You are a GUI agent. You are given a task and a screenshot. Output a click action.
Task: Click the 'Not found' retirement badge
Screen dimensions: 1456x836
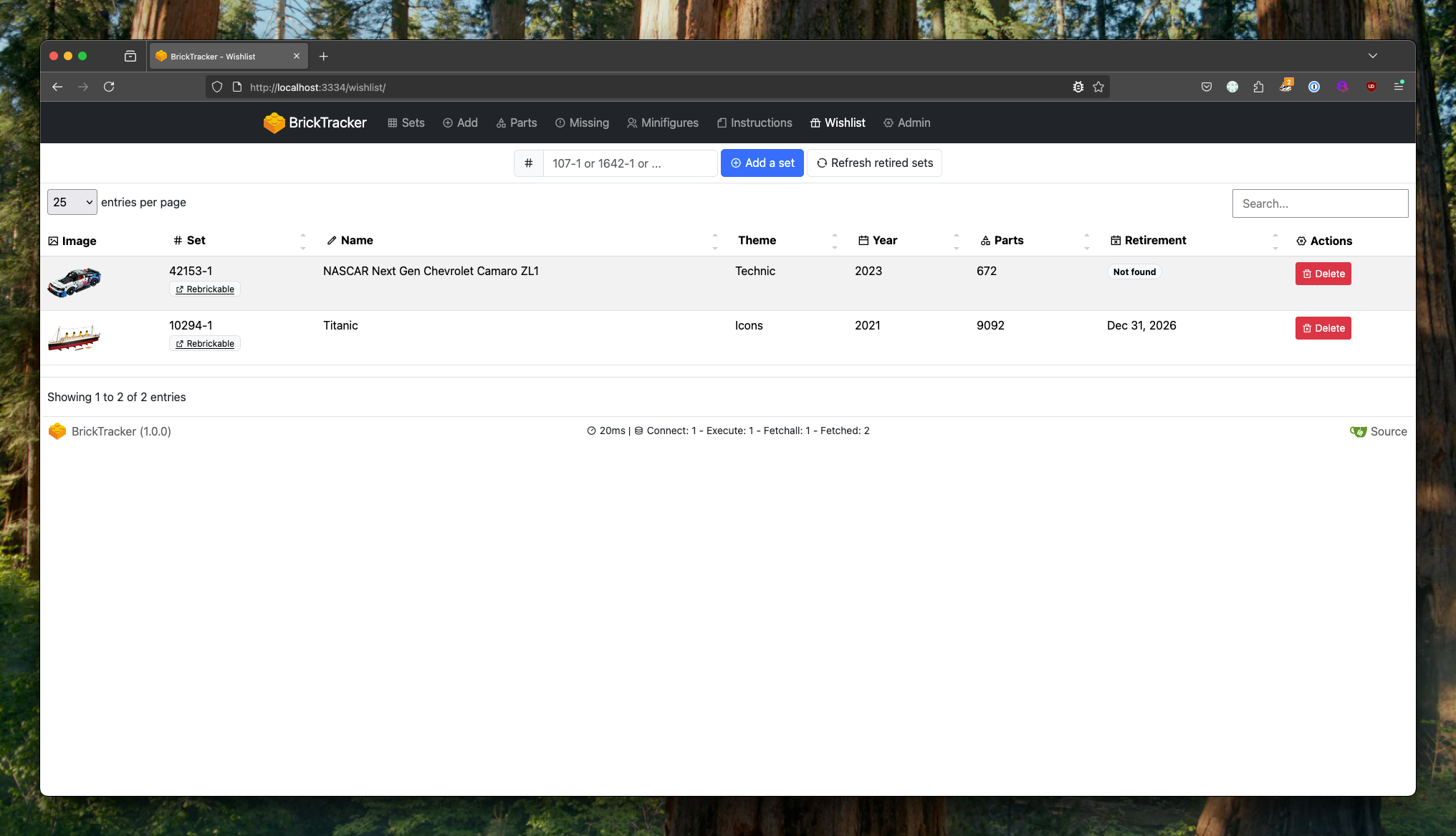pos(1134,272)
